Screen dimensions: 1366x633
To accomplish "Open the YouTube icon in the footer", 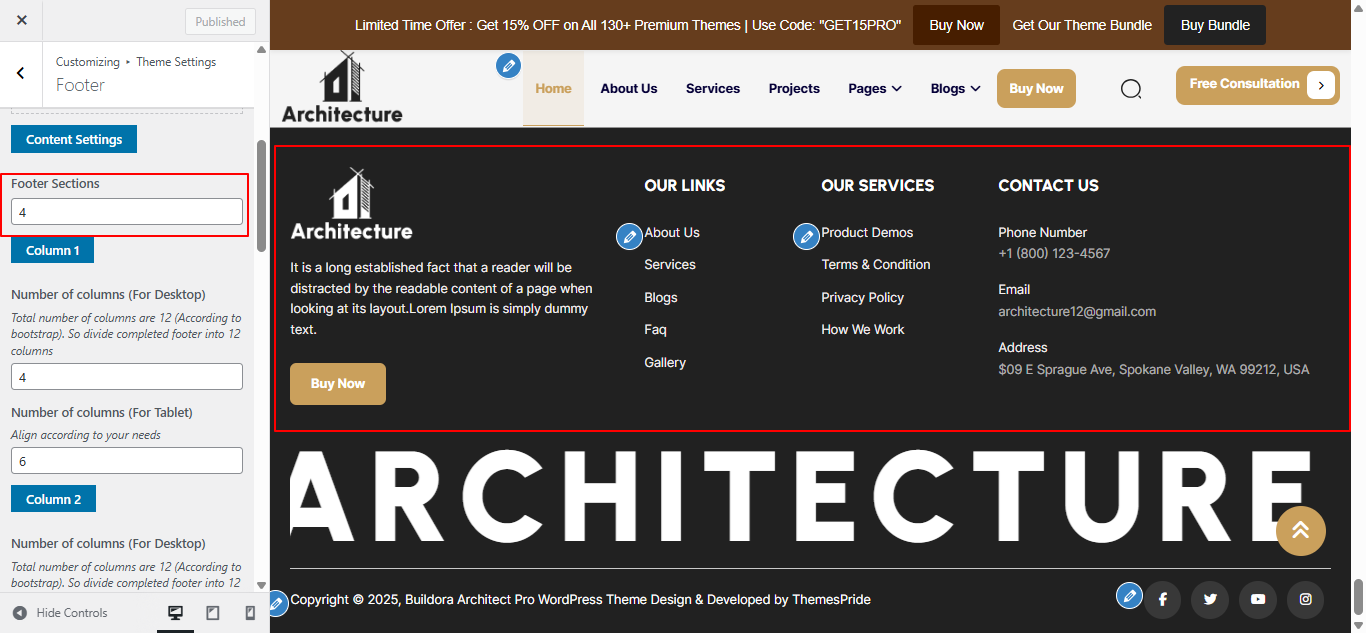I will (1257, 599).
